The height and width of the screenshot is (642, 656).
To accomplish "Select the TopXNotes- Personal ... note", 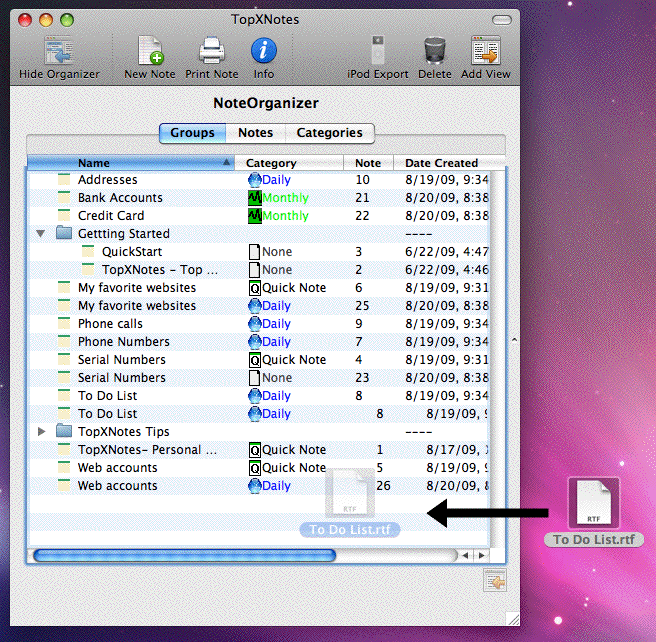I will point(259,450).
